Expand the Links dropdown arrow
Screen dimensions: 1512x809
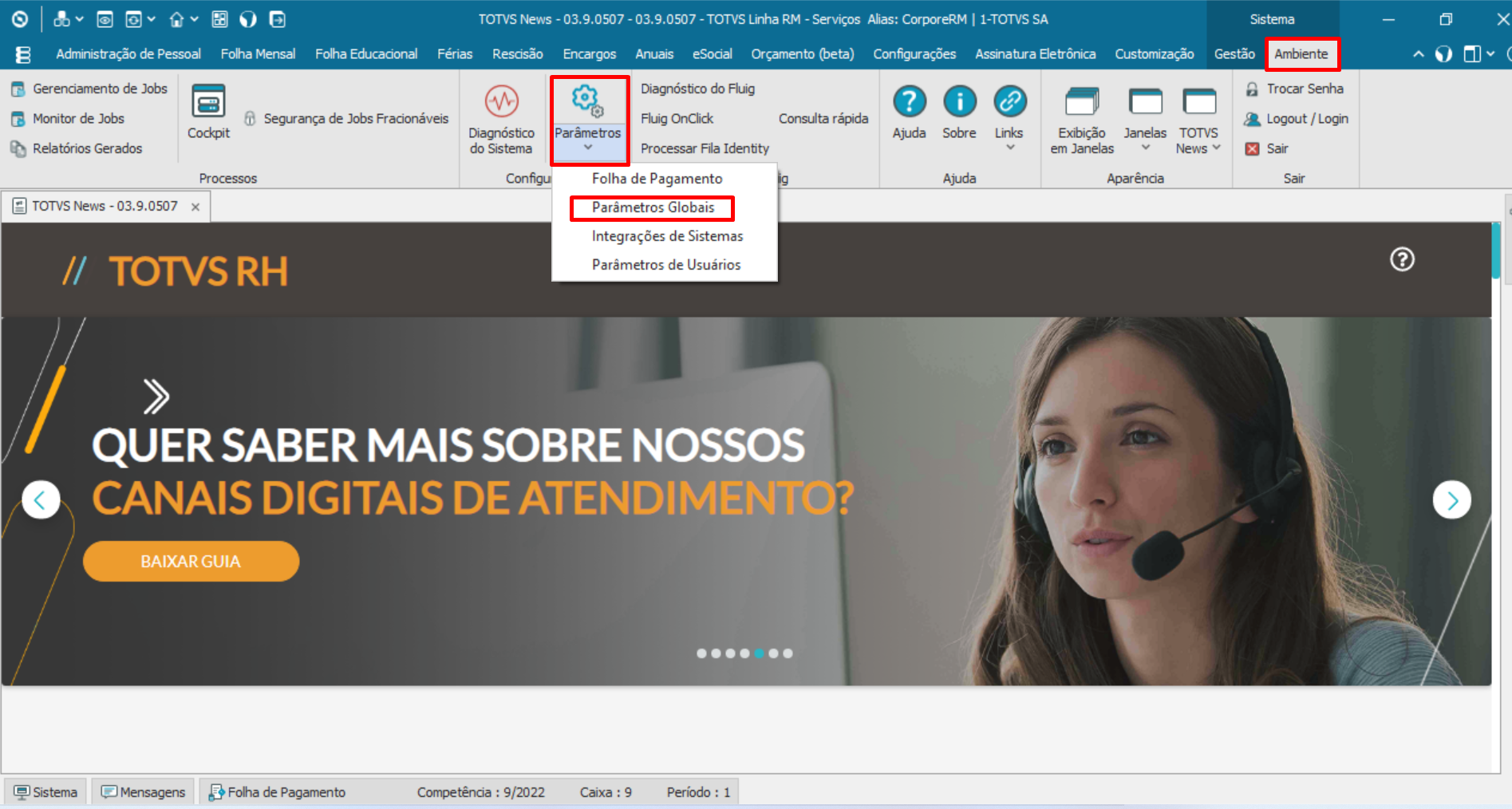point(1010,148)
